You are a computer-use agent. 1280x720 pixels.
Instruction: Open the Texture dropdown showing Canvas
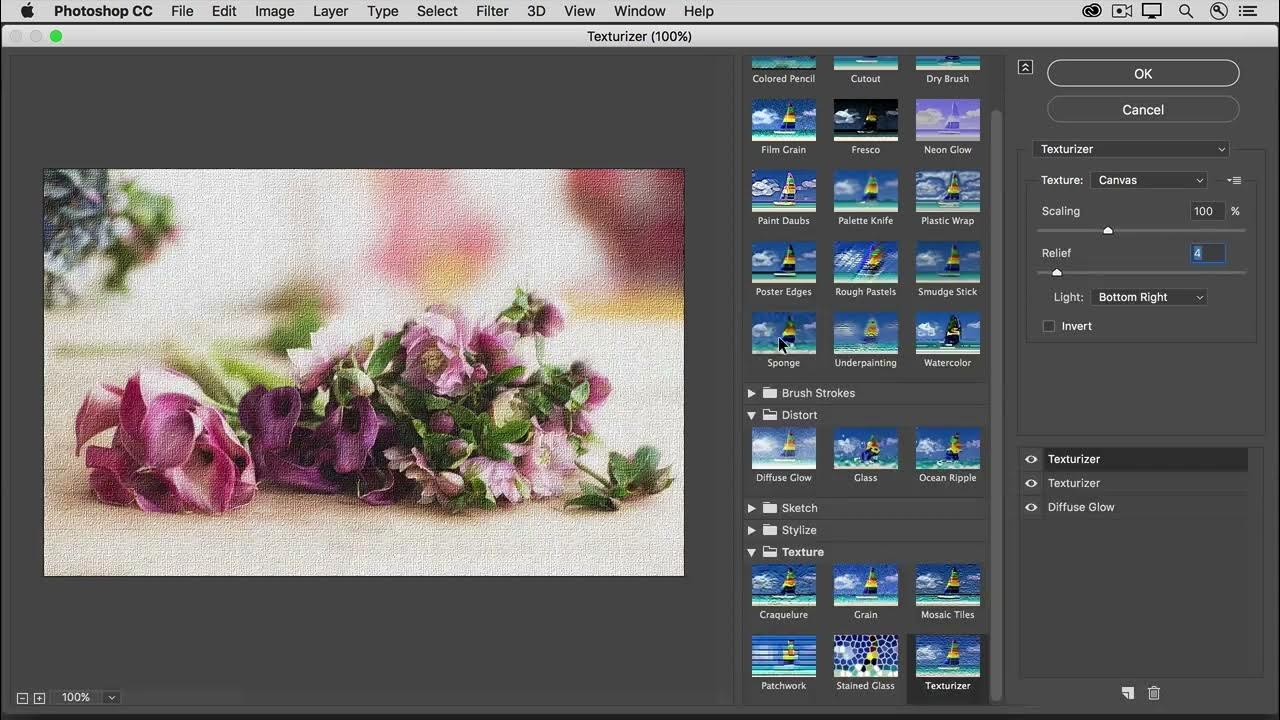point(1150,180)
